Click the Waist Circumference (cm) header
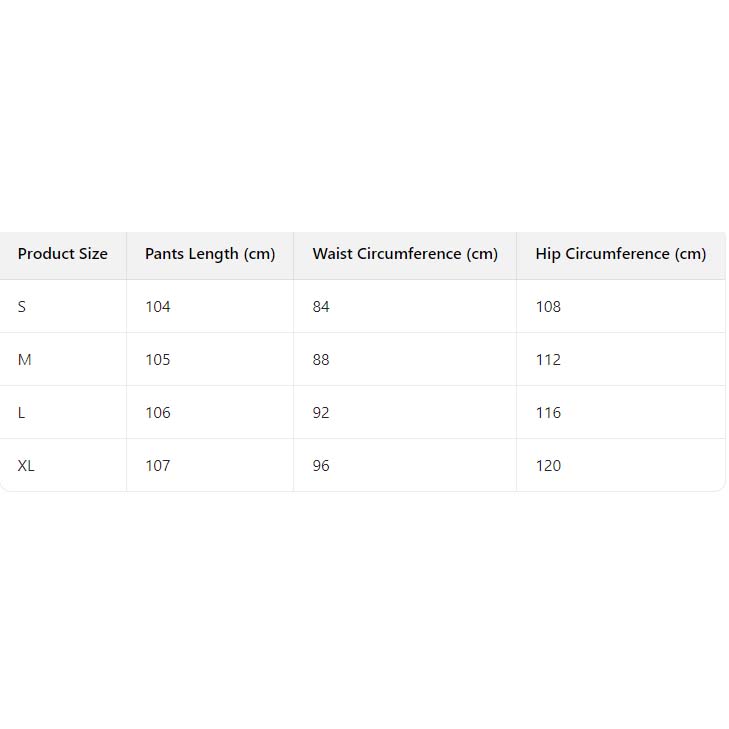Viewport: 729px width, 729px height. [x=405, y=254]
